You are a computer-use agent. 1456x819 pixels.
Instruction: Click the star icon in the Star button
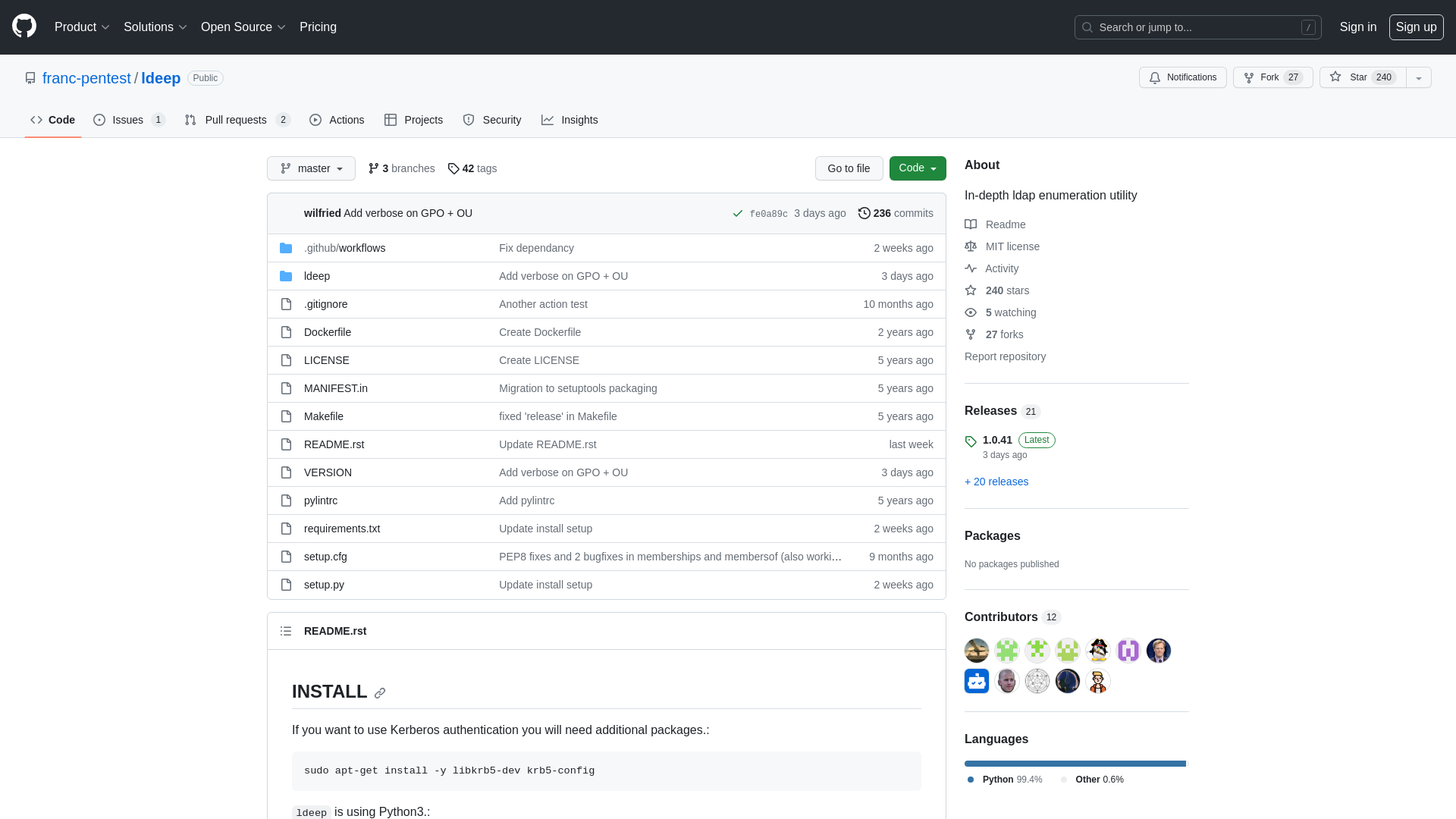coord(1335,77)
